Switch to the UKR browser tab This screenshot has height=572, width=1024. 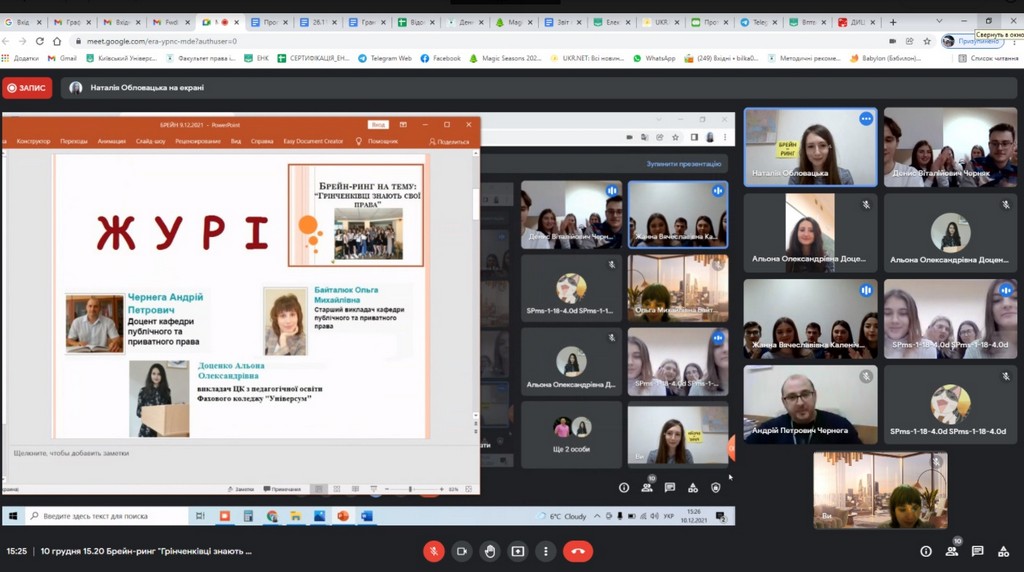(x=660, y=22)
